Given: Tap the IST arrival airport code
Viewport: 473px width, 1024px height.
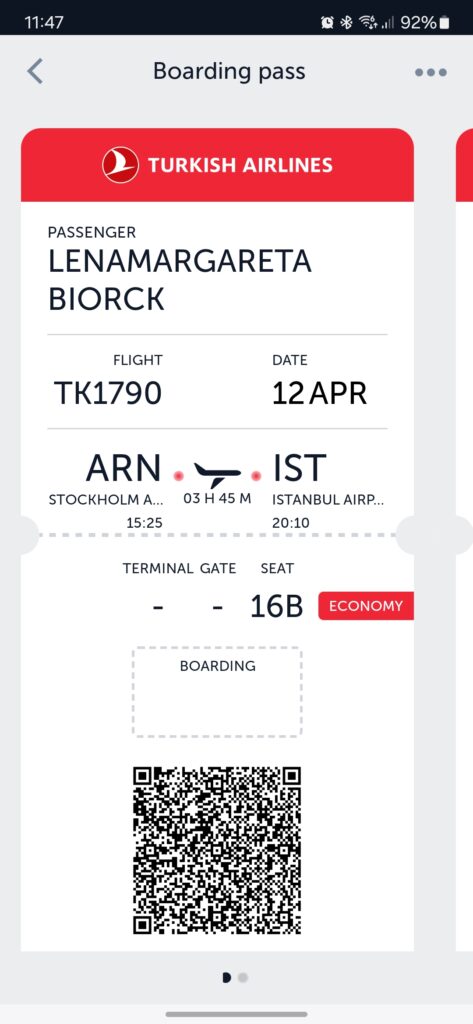Looking at the screenshot, I should (x=300, y=468).
